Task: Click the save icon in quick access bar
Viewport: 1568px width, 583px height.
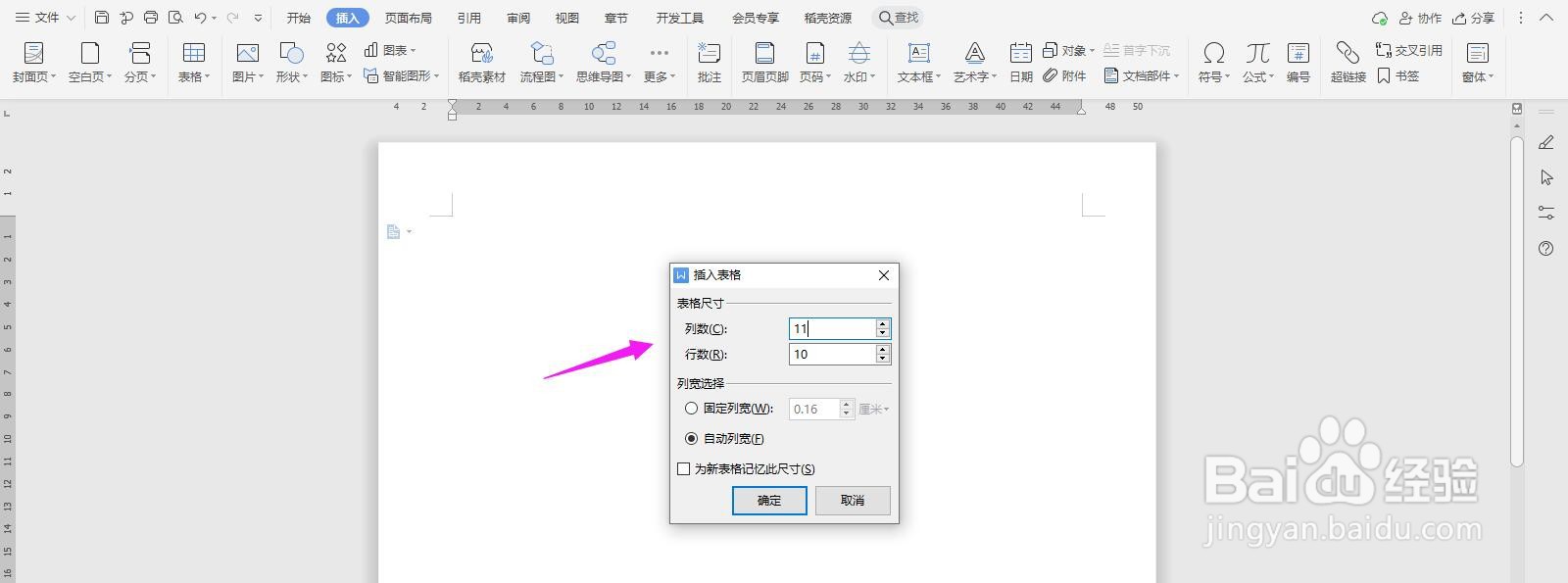Action: click(x=102, y=18)
